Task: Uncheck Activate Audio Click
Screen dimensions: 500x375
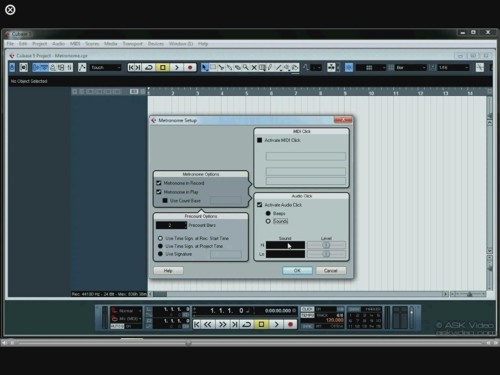Action: pos(260,205)
